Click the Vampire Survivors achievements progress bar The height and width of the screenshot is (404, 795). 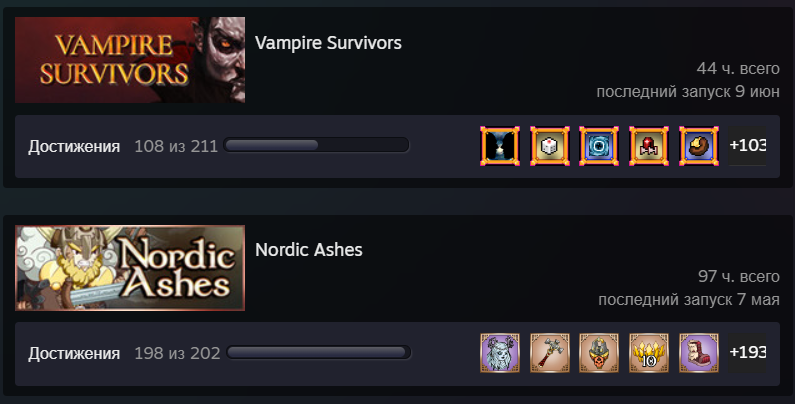(x=316, y=145)
